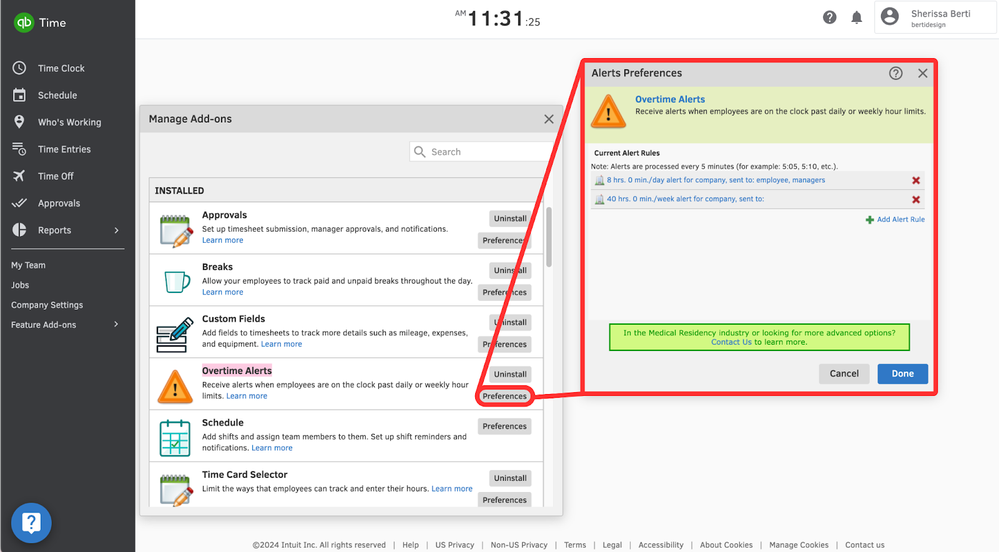Click Done in Alerts Preferences
Screen dimensions: 999x552
point(902,374)
